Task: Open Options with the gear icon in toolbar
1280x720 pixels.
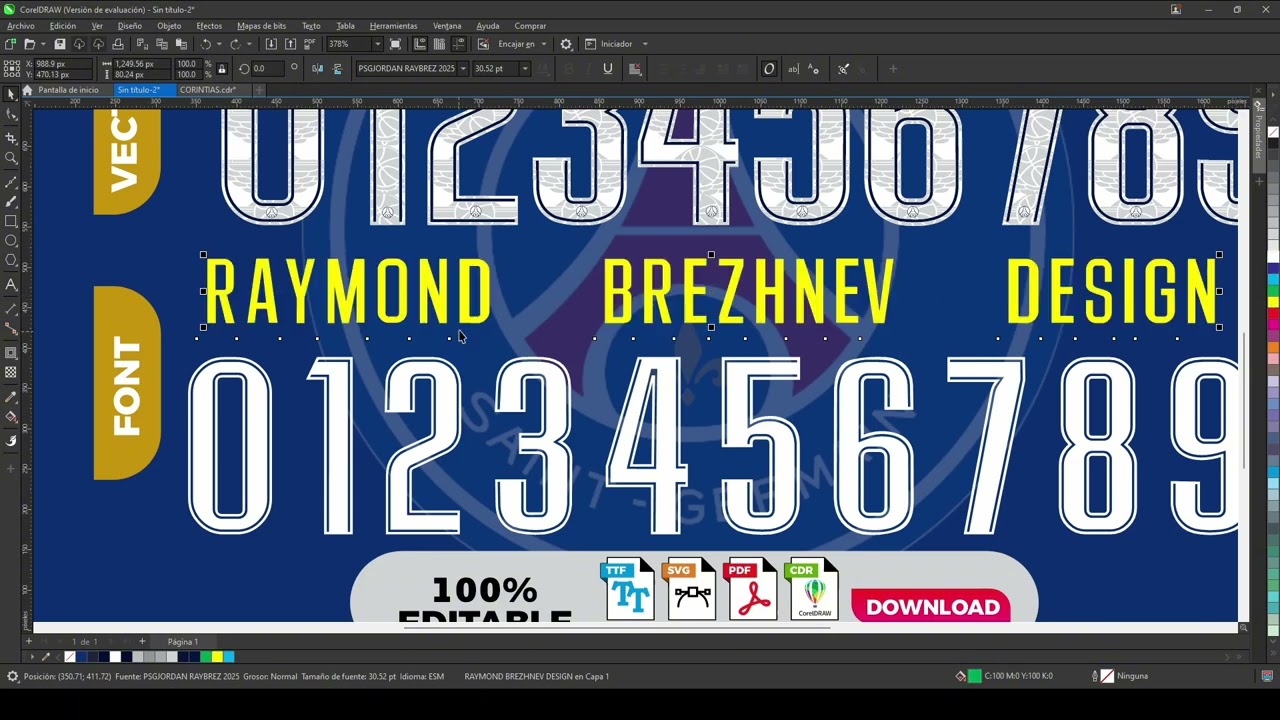Action: tap(566, 44)
